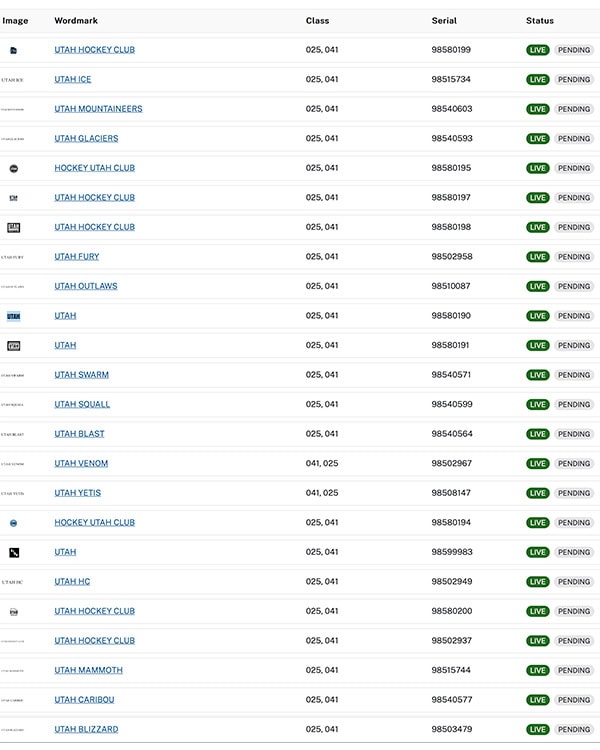Image resolution: width=600 pixels, height=750 pixels.
Task: Open the UTAH MOUNTAINEERS wordmark link
Action: pyautogui.click(x=98, y=109)
